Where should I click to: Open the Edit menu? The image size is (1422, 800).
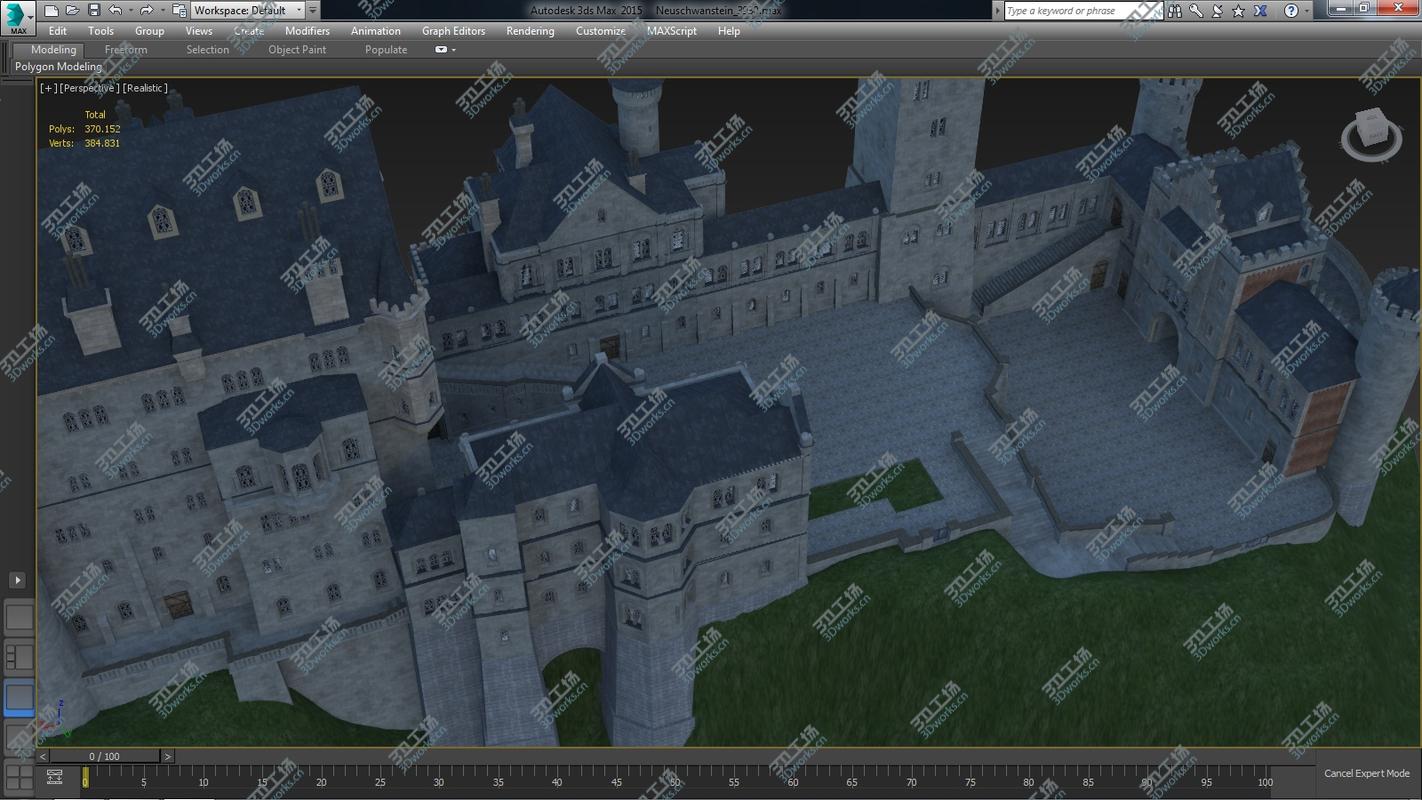coord(58,31)
